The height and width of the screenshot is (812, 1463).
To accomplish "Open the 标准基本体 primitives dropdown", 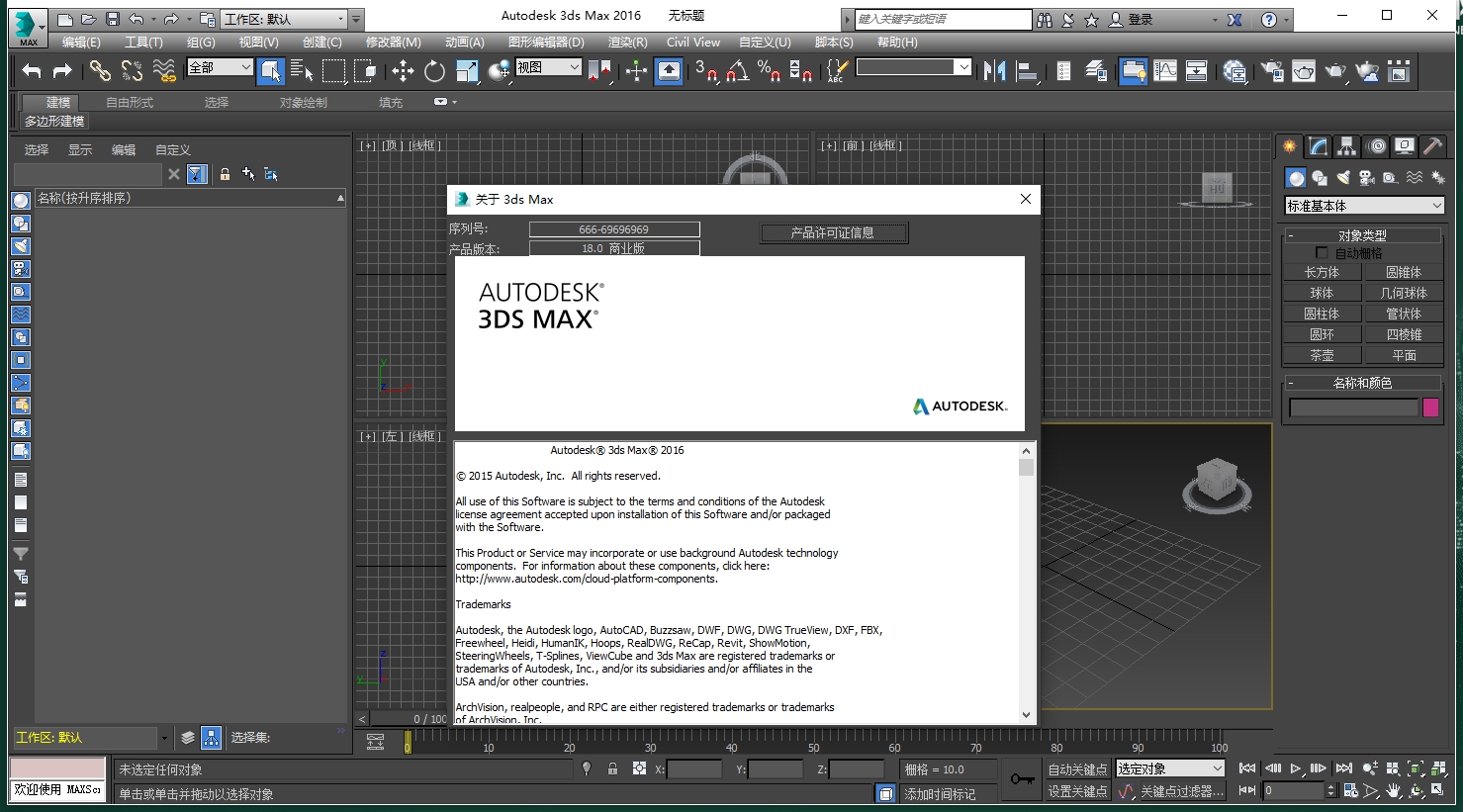I will tap(1364, 206).
